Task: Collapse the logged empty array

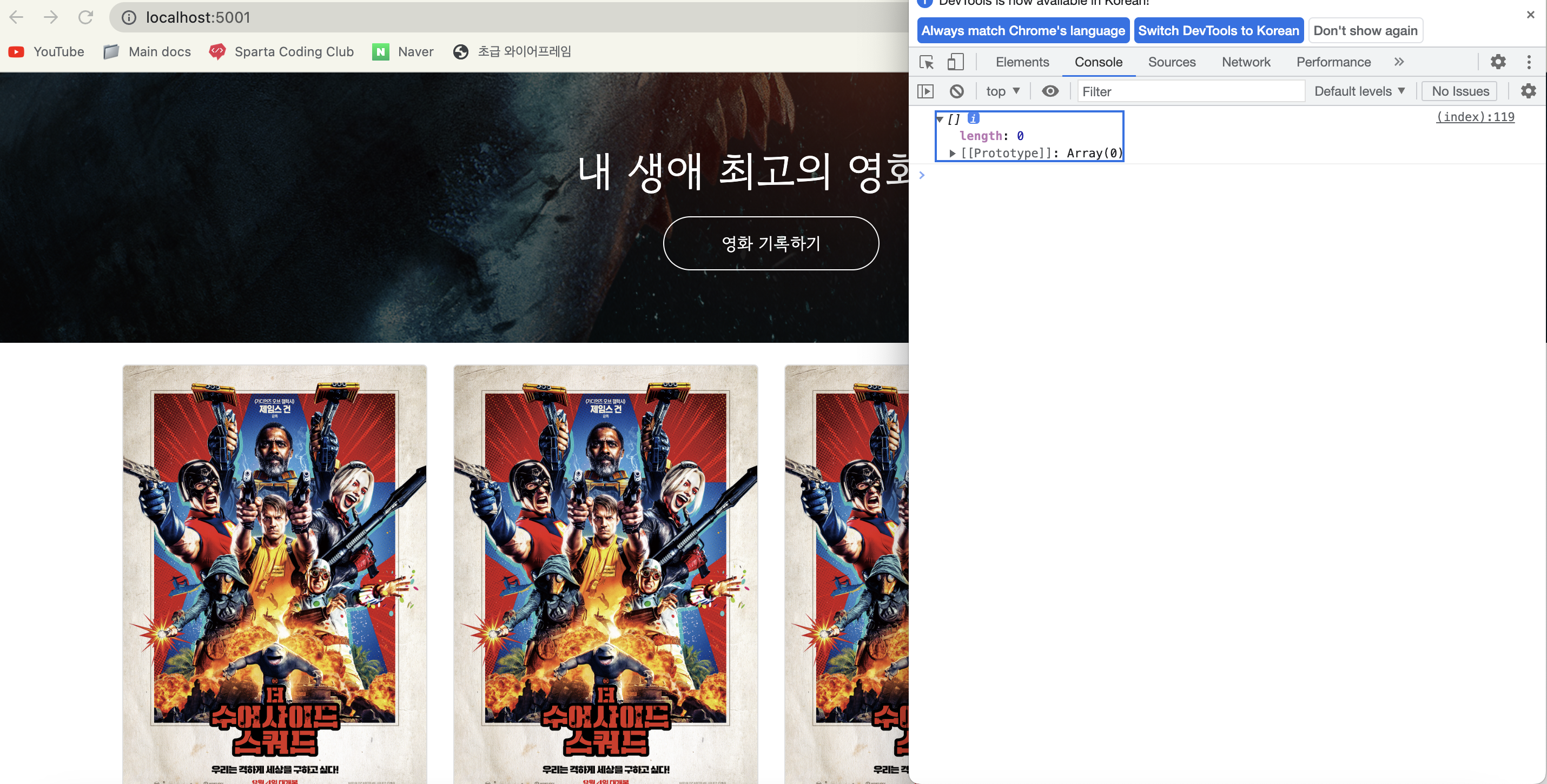Action: (940, 119)
